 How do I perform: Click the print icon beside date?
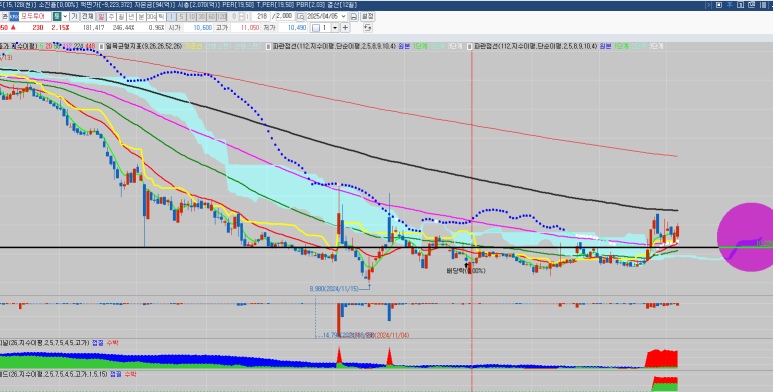354,17
